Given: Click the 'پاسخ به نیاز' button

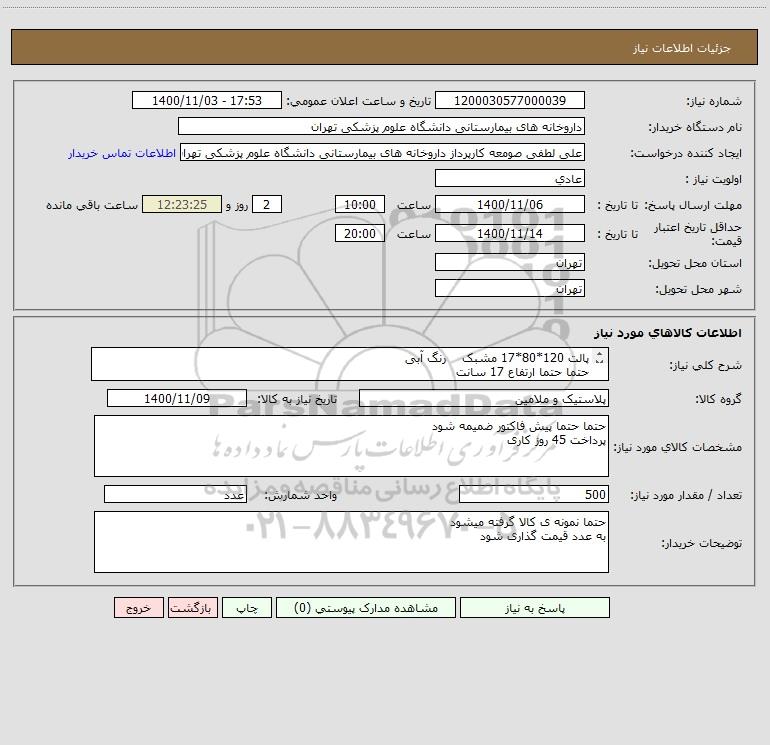Looking at the screenshot, I should tap(534, 608).
